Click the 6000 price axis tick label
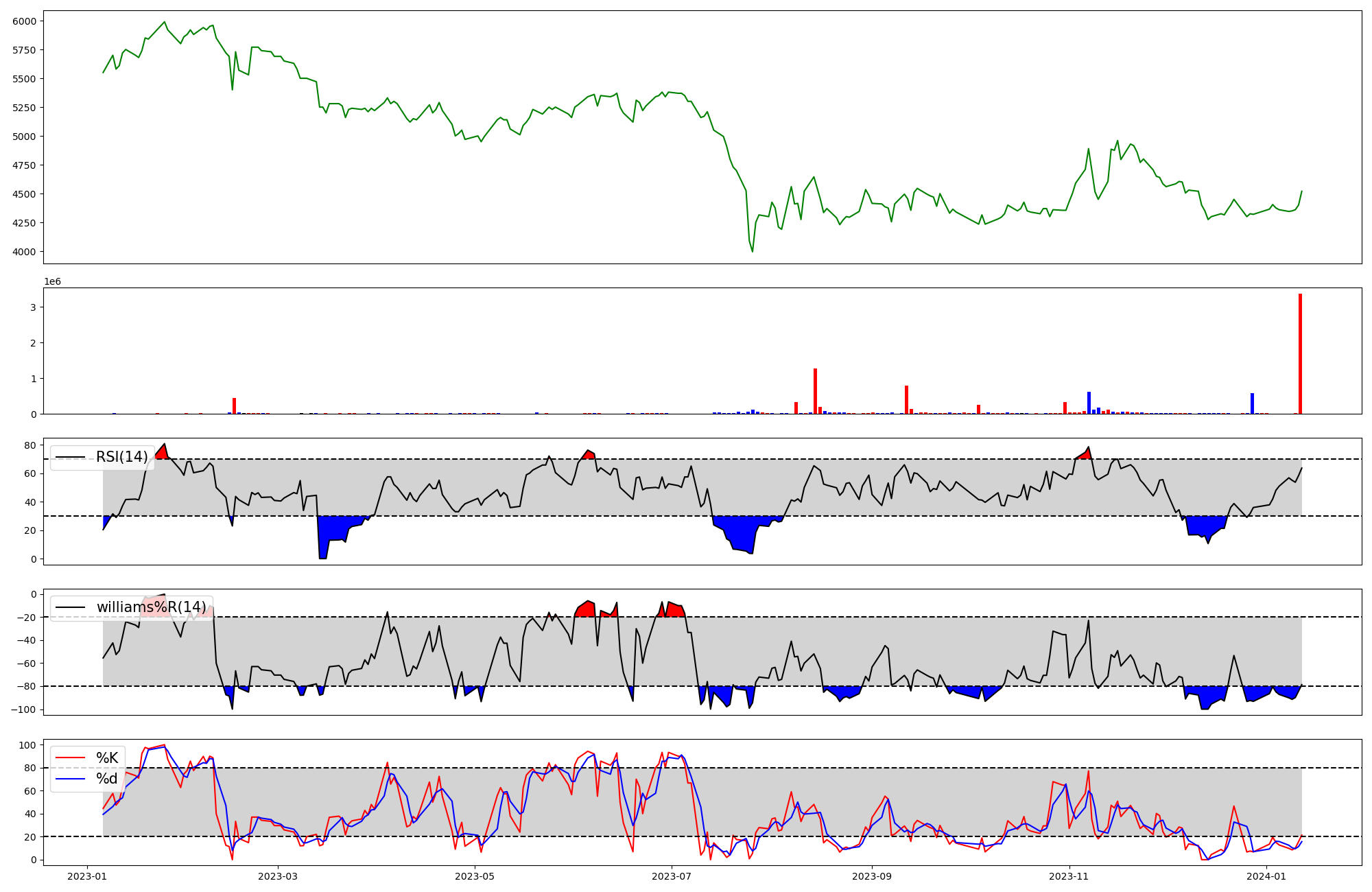The image size is (1372, 892). point(25,21)
